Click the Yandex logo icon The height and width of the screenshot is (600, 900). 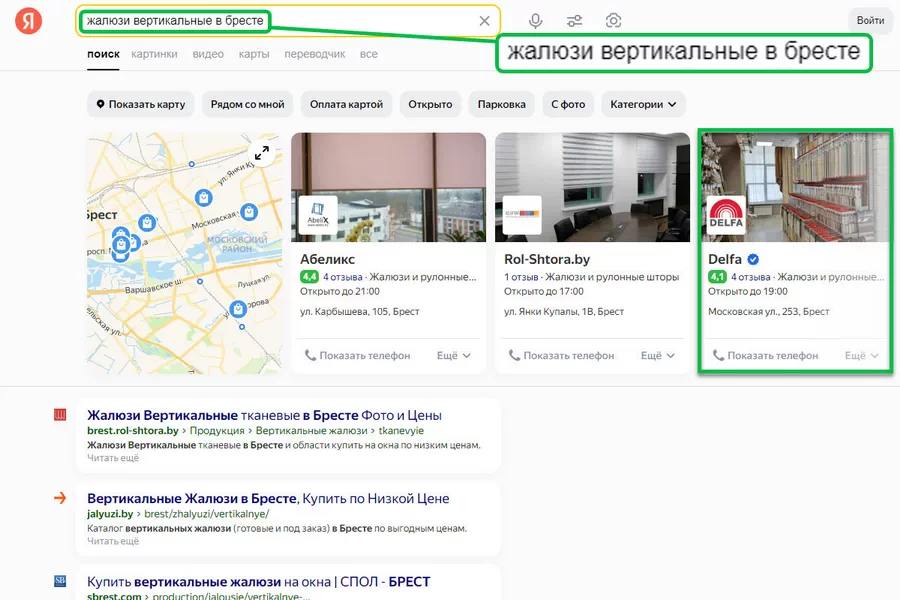point(28,21)
